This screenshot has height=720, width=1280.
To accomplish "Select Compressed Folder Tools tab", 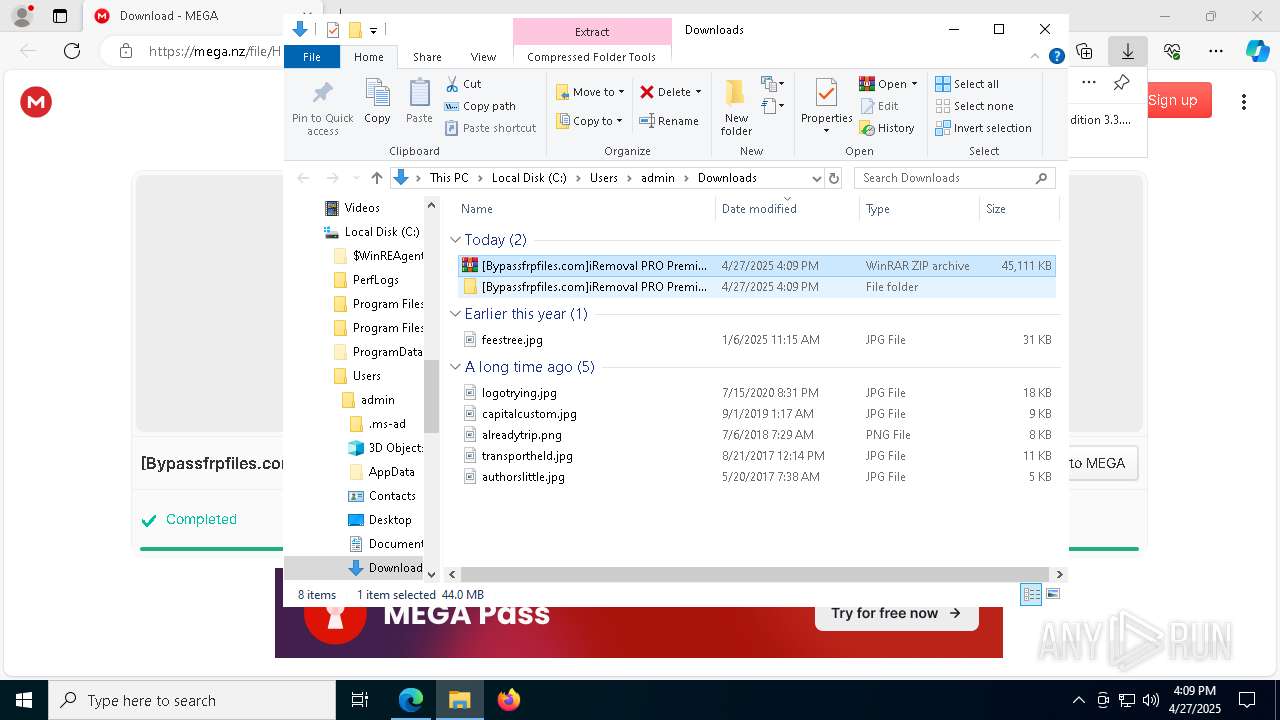I will point(592,57).
